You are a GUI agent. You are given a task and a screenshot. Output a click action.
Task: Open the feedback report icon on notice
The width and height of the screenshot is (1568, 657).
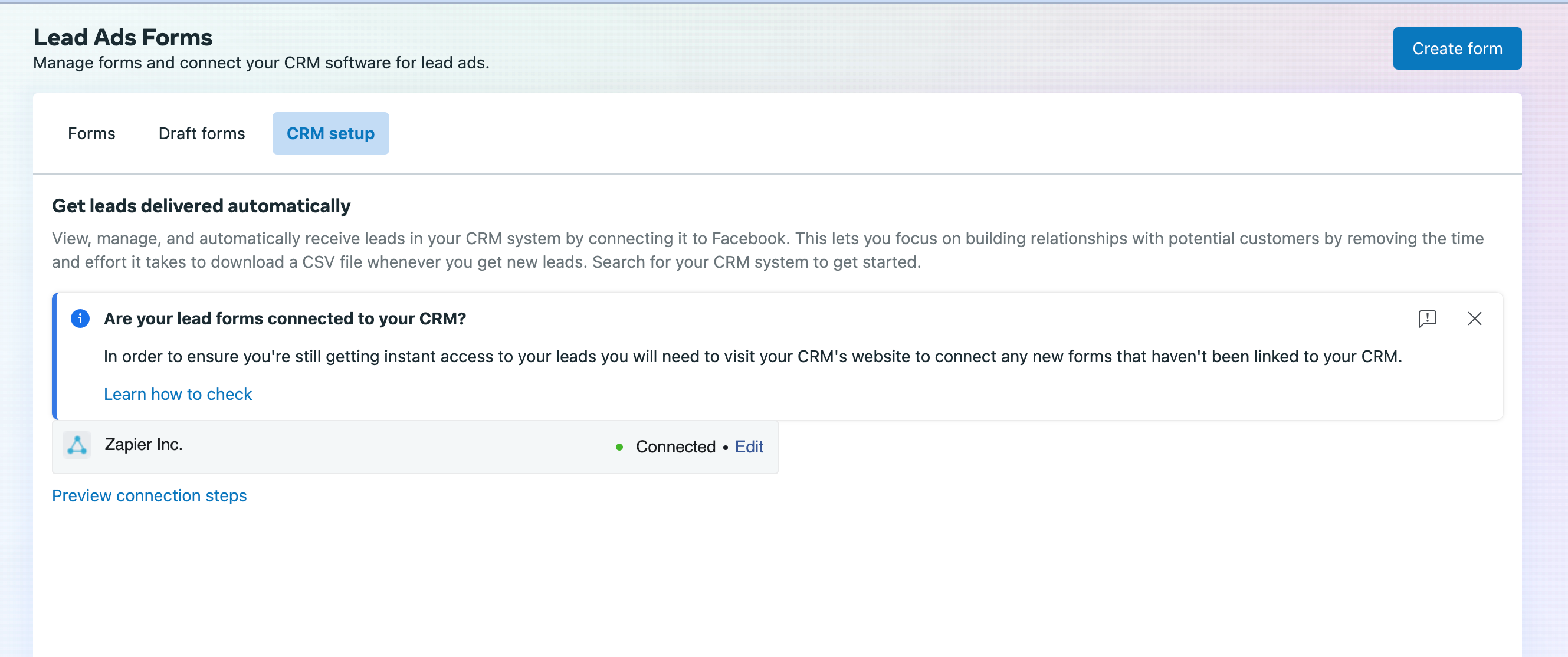(x=1427, y=318)
